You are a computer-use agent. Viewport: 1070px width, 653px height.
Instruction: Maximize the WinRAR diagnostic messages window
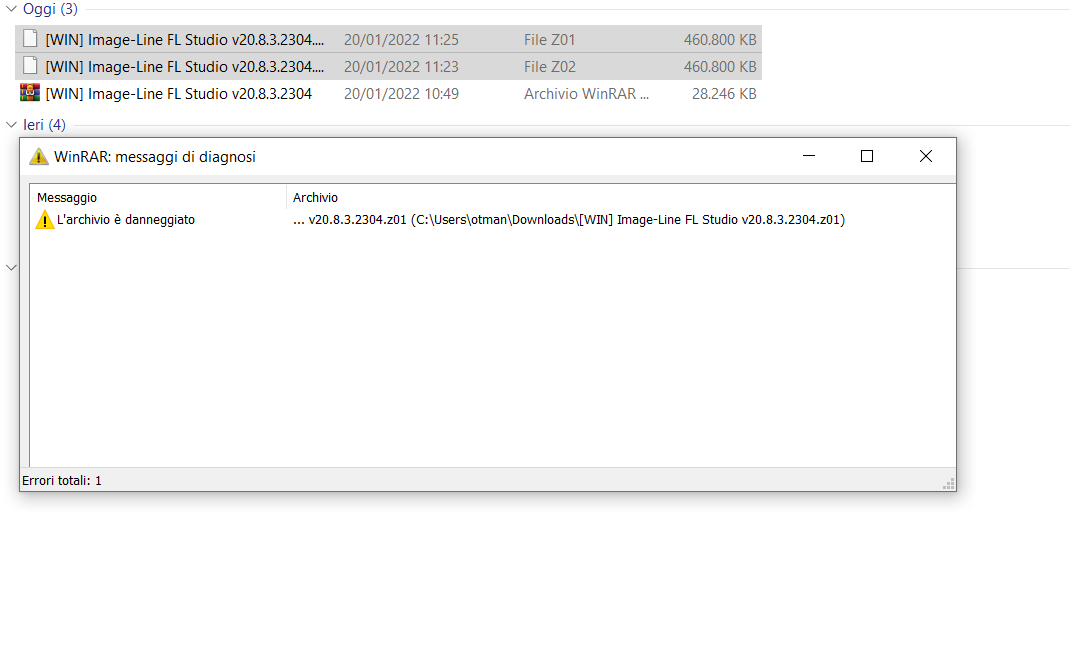tap(867, 156)
